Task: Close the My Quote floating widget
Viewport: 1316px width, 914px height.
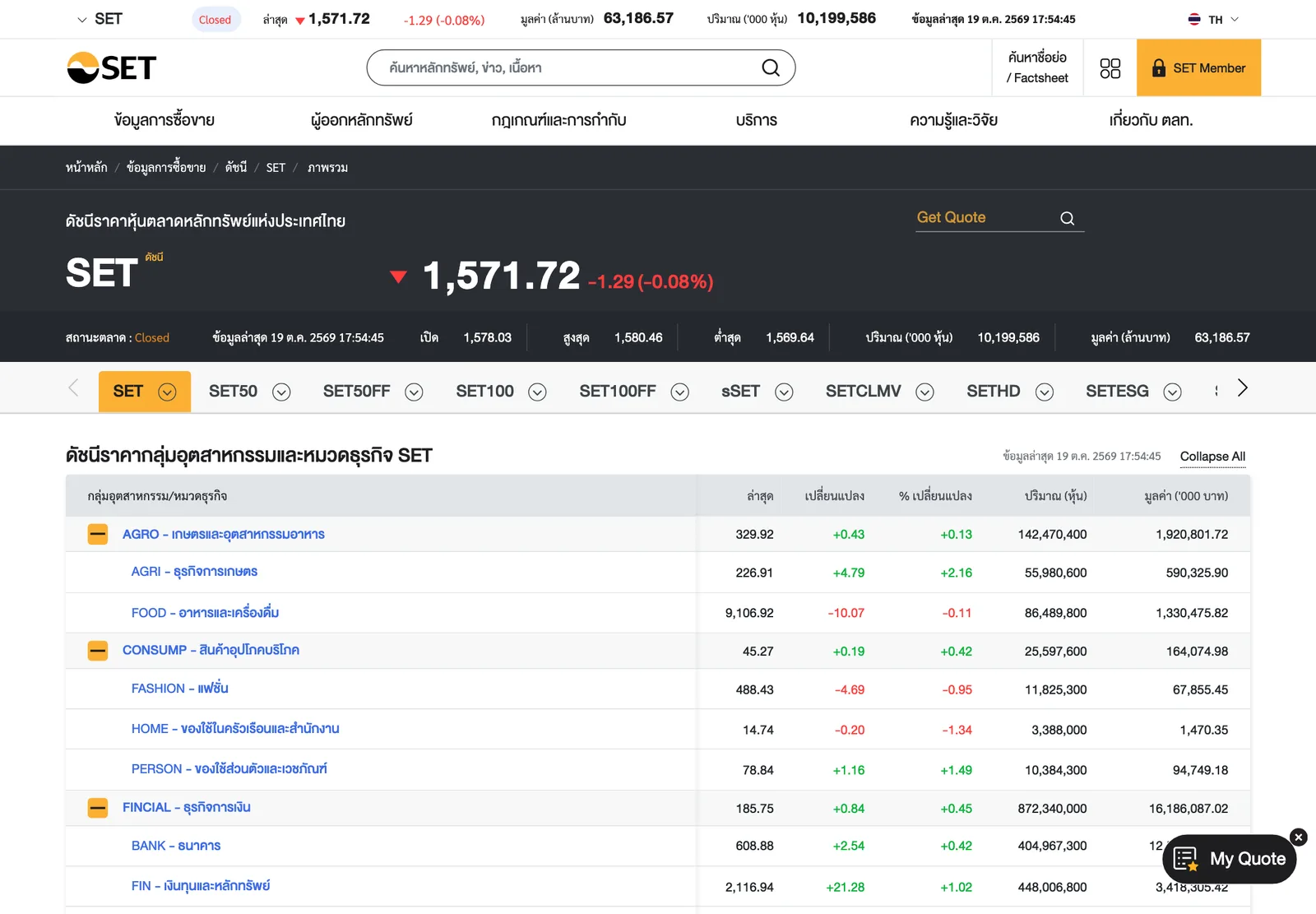Action: point(1299,837)
